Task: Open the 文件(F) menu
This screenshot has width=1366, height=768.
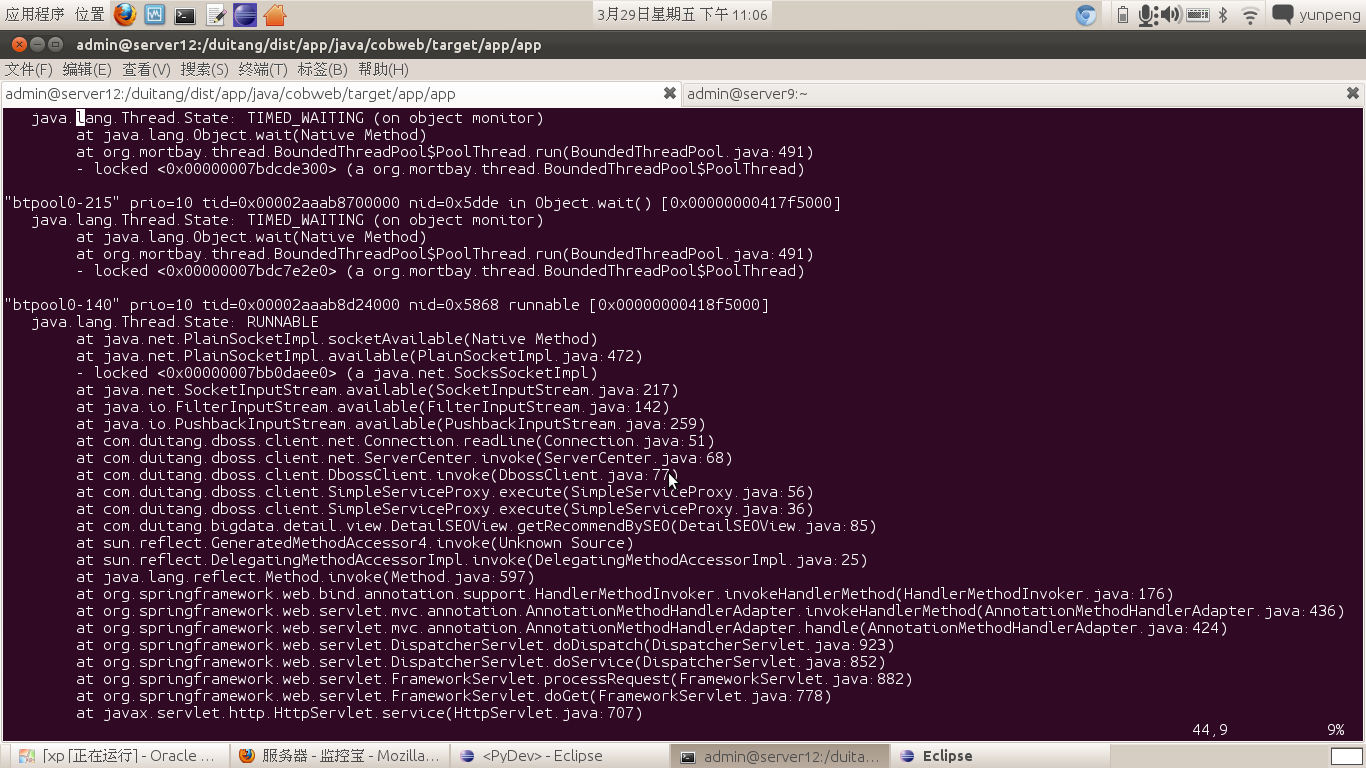Action: pos(29,69)
